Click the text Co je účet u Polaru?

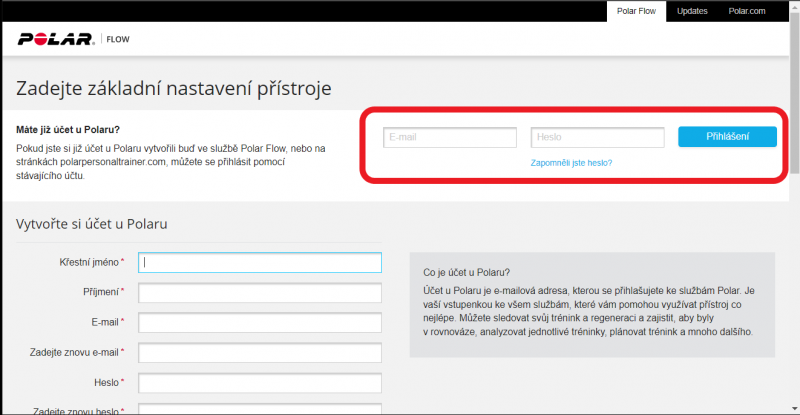coord(466,273)
